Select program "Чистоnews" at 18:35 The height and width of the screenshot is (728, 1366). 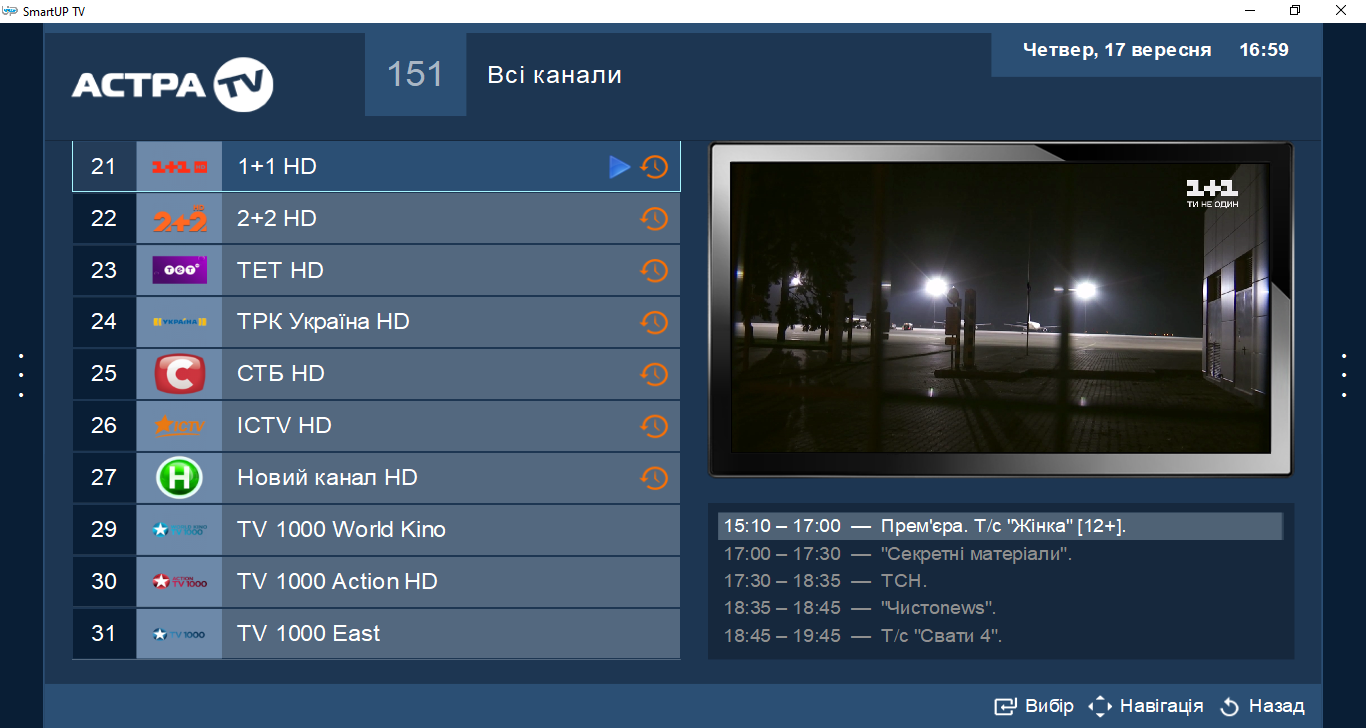[860, 608]
